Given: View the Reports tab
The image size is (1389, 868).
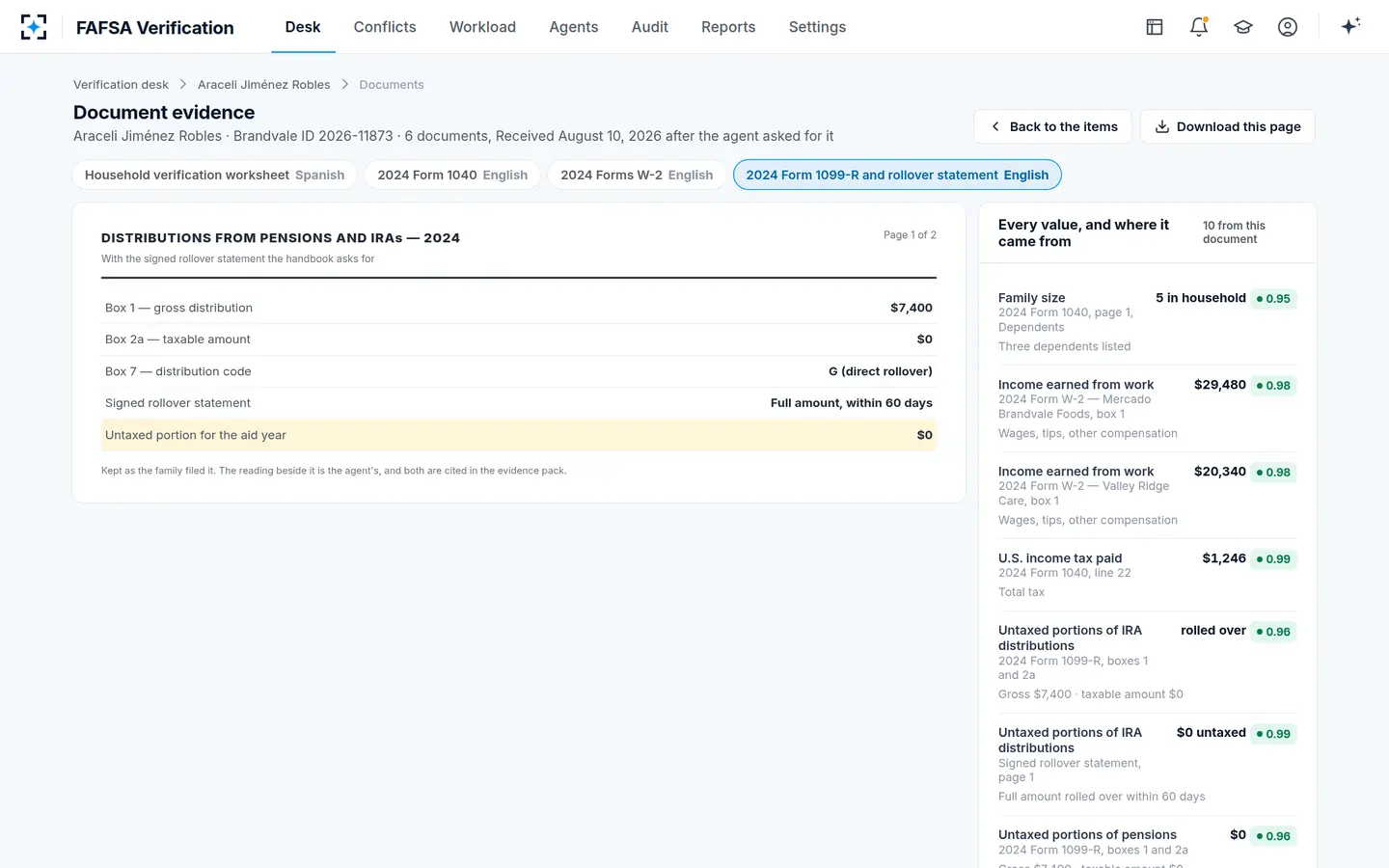Looking at the screenshot, I should coord(728,27).
